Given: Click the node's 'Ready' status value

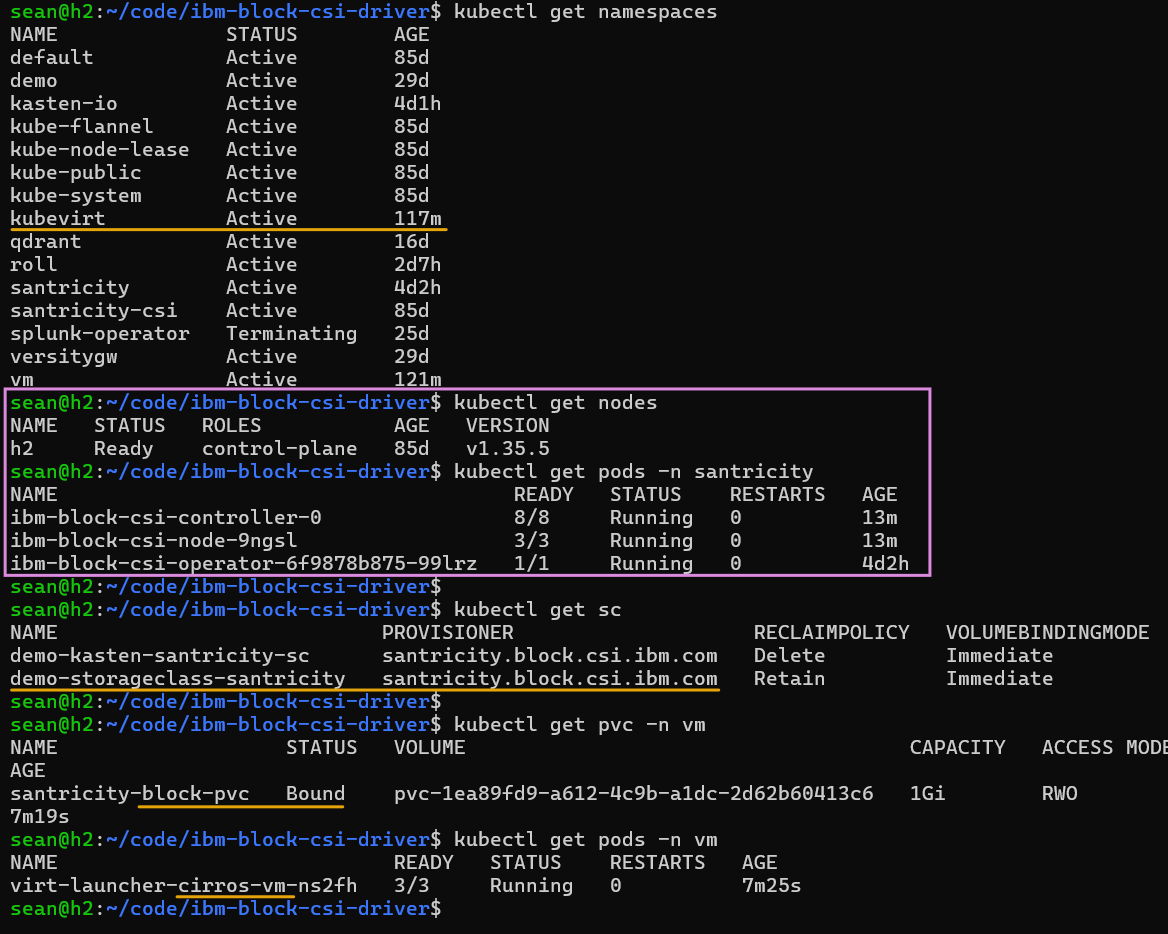Looking at the screenshot, I should (x=123, y=449).
